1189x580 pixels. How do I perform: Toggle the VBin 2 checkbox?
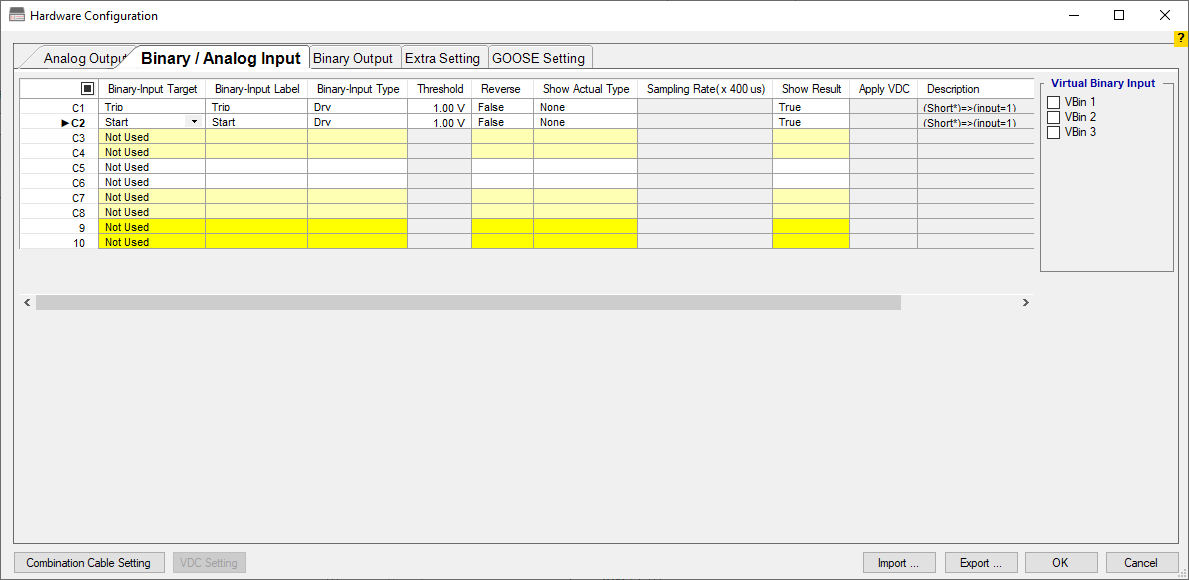[1053, 118]
